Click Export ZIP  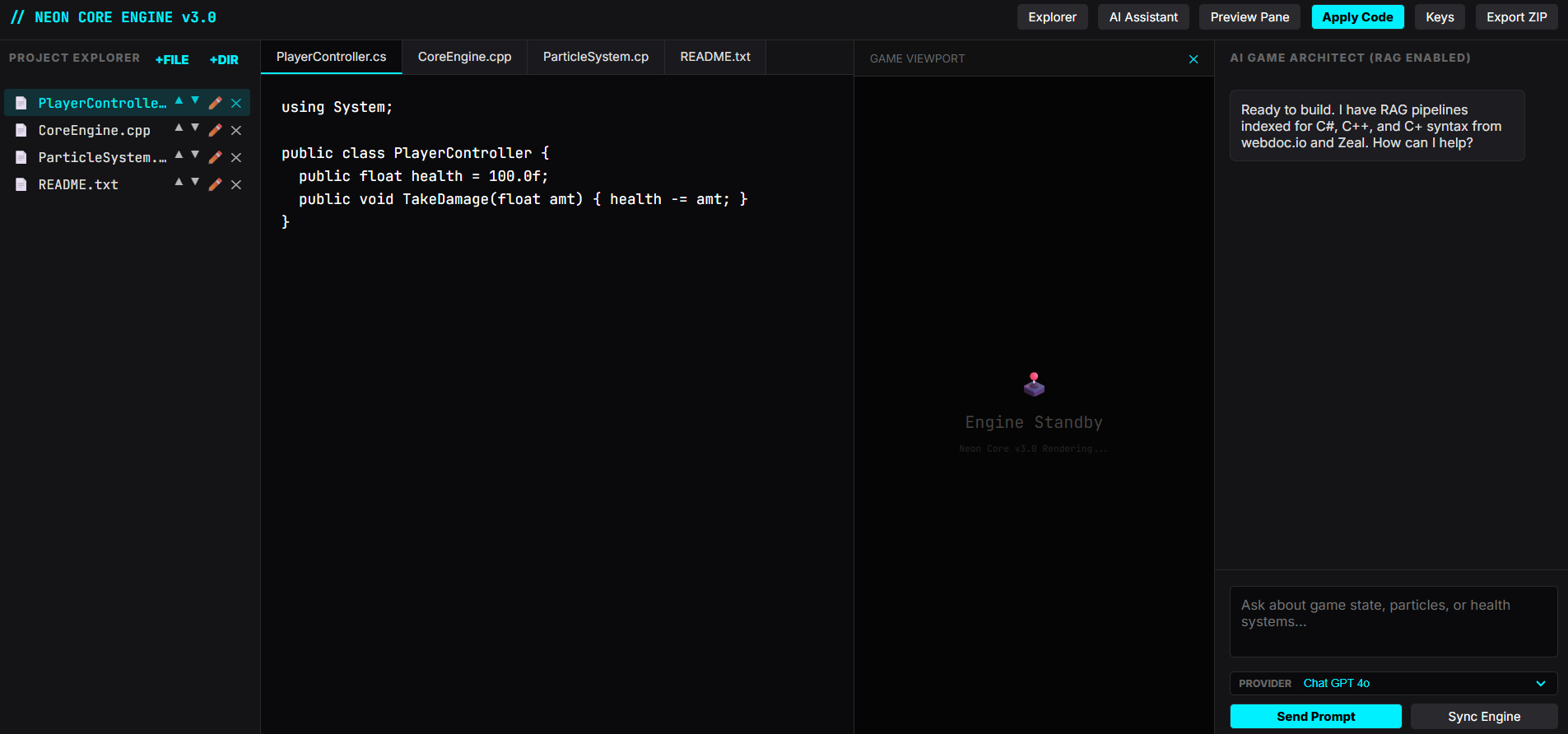point(1516,17)
